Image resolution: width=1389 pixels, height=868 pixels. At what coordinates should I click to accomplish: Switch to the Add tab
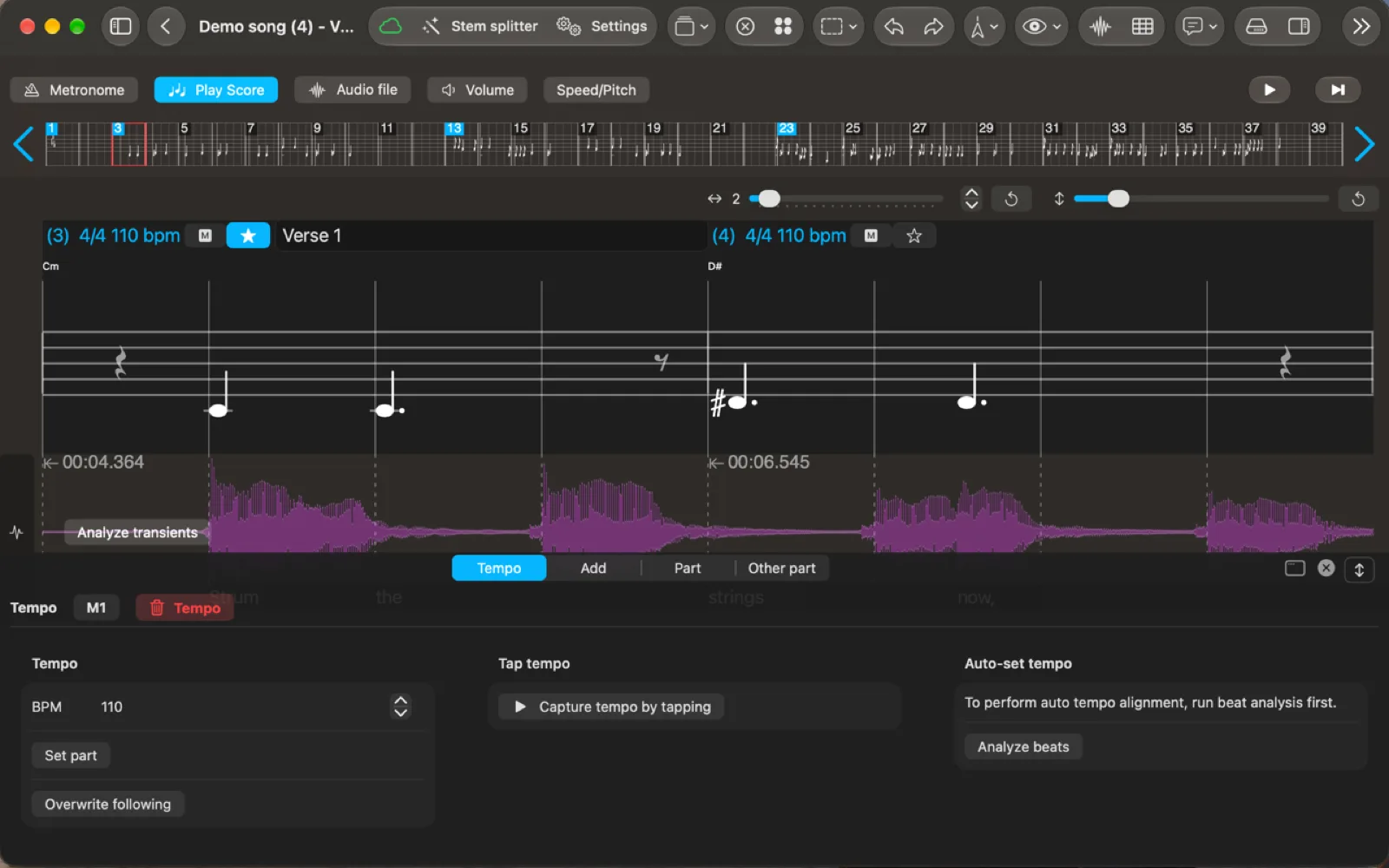(593, 569)
